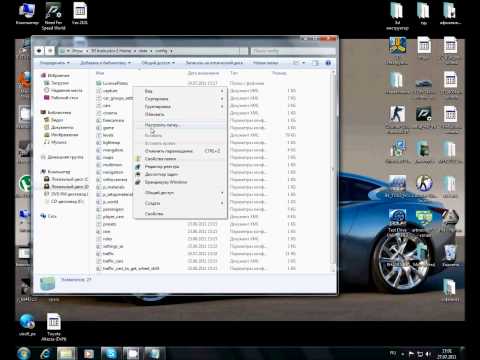
Task: Expand the Группировка submenu
Action: pyautogui.click(x=180, y=107)
